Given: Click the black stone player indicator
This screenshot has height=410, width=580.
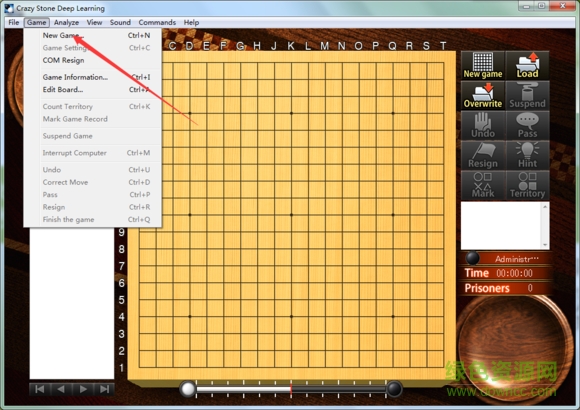Looking at the screenshot, I should point(472,258).
